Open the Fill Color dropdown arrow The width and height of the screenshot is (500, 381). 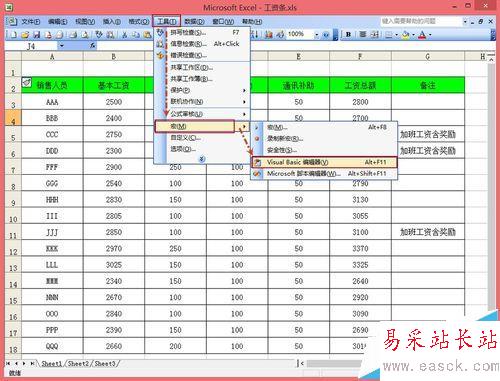pyautogui.click(x=413, y=35)
